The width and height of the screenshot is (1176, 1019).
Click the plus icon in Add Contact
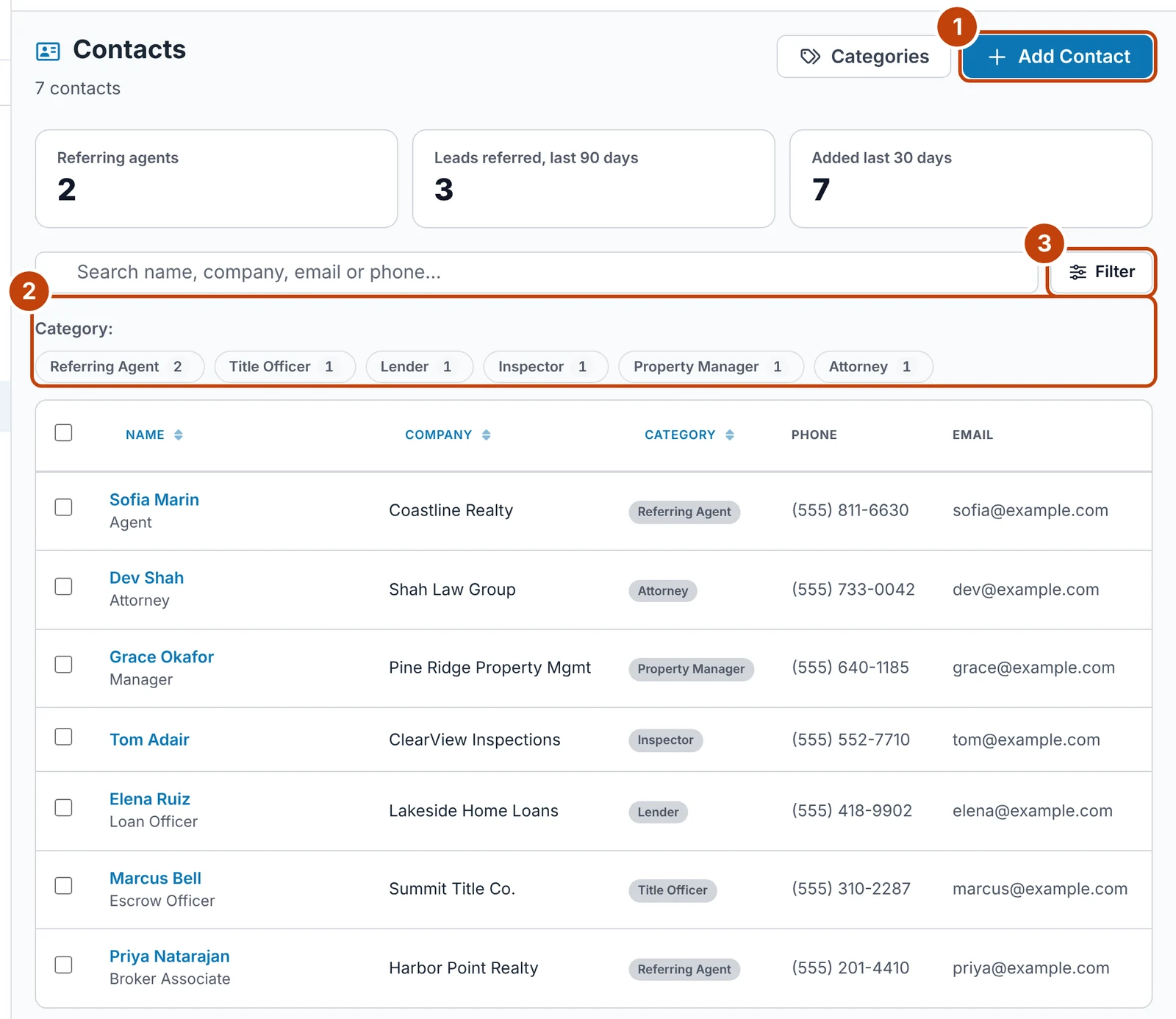(997, 57)
